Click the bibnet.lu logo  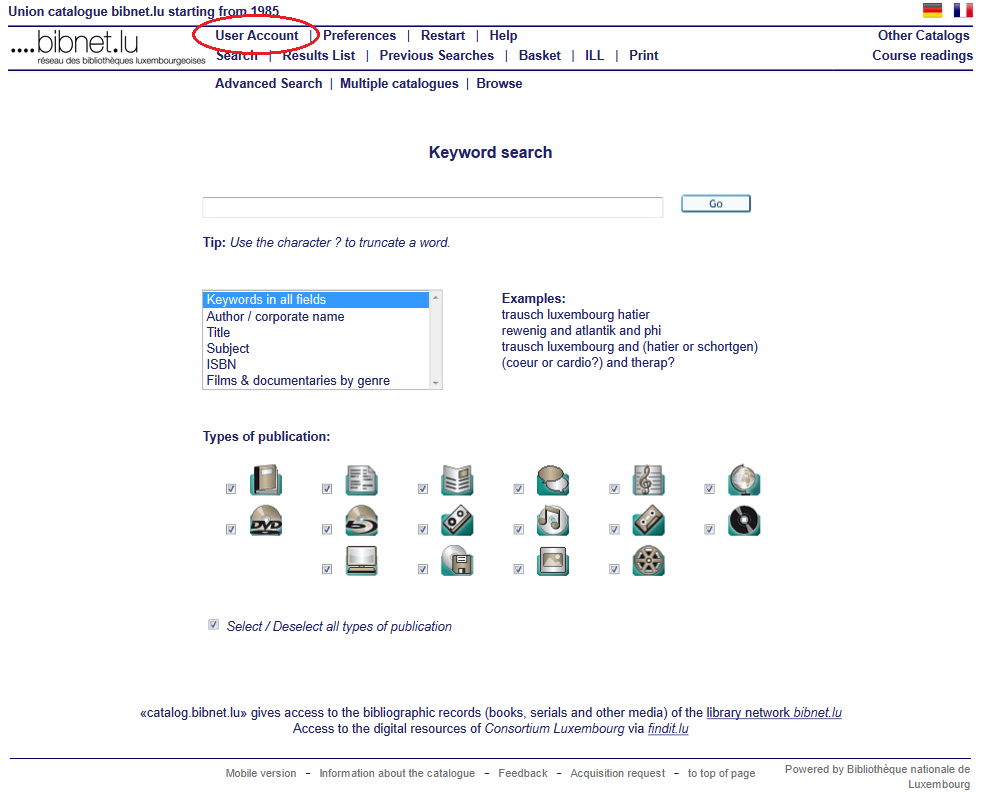[x=108, y=48]
